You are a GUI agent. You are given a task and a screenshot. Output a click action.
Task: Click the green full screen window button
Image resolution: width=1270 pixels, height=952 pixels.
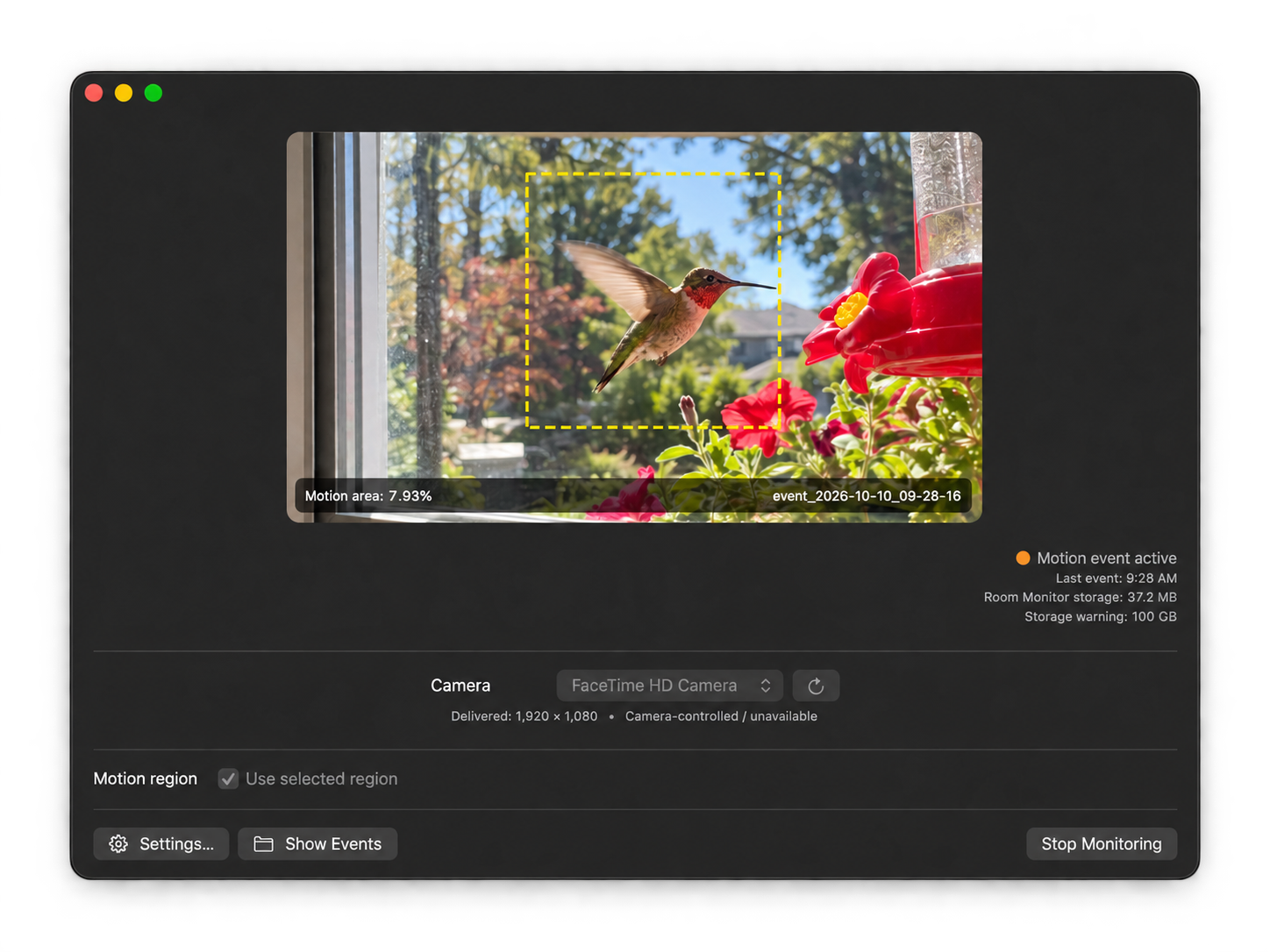[153, 93]
